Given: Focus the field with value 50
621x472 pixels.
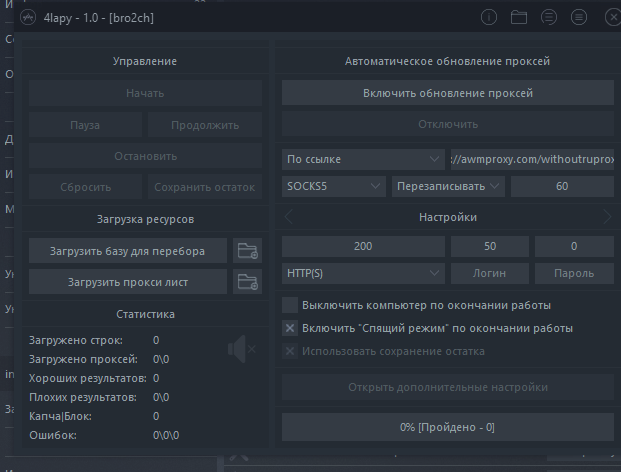Looking at the screenshot, I should pos(490,246).
